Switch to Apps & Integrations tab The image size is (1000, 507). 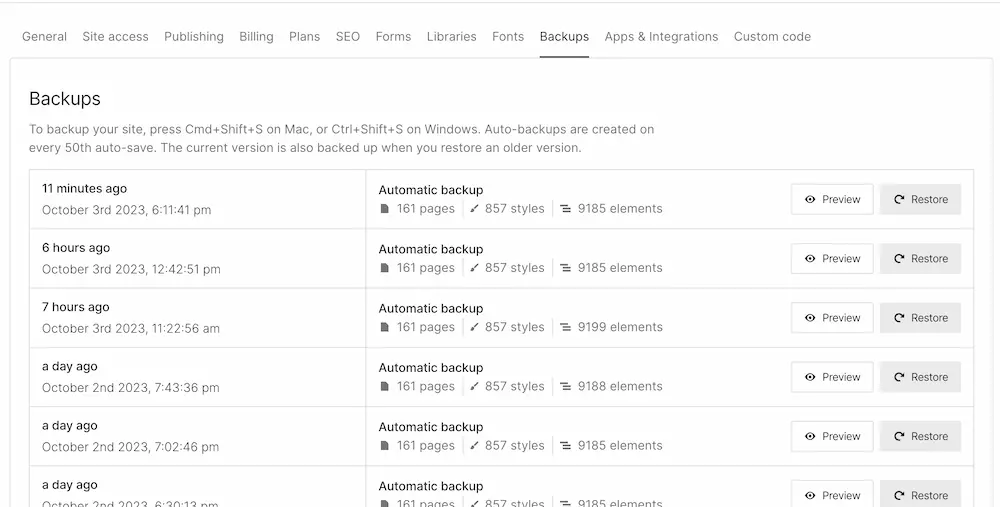(x=661, y=37)
